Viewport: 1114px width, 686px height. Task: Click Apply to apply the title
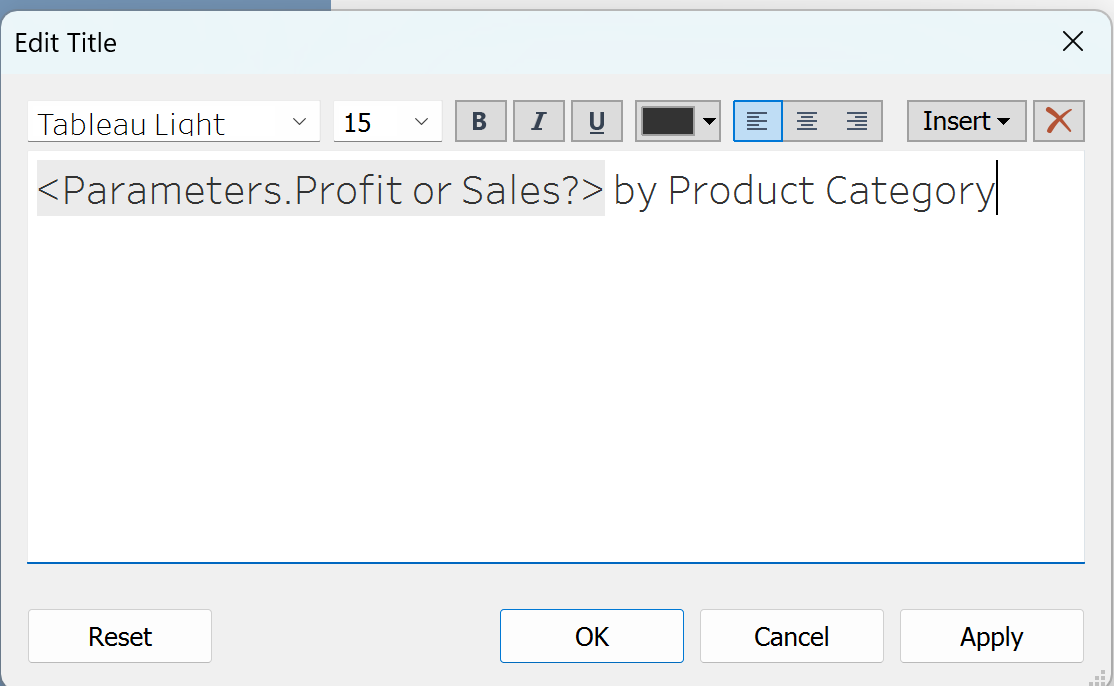click(991, 637)
